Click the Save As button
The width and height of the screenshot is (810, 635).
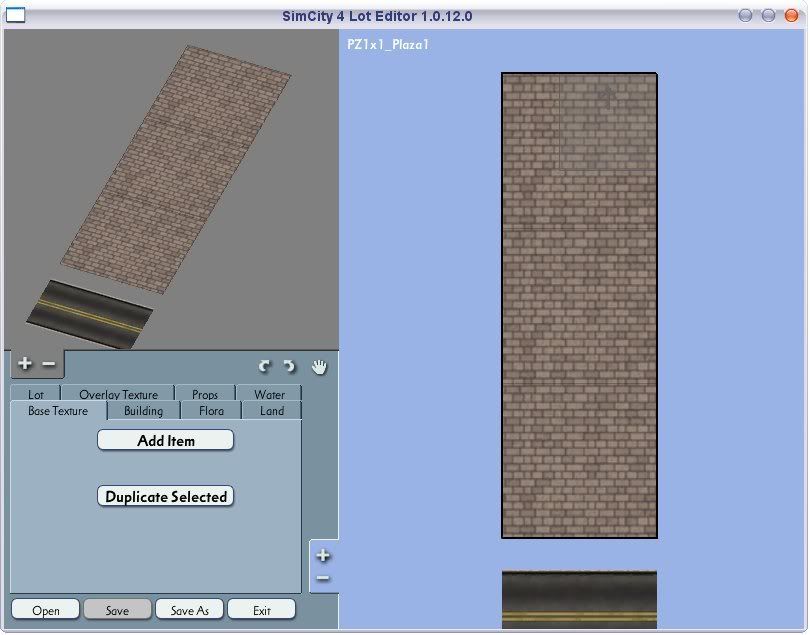click(189, 610)
